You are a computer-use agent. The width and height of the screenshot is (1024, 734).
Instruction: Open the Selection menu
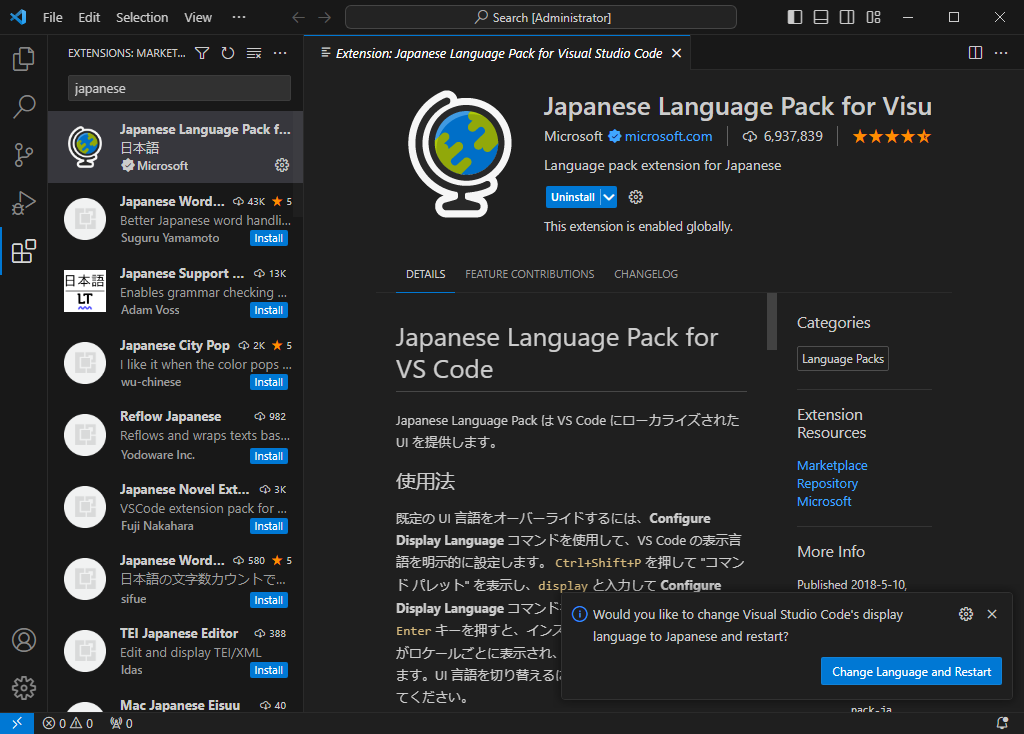(x=142, y=17)
